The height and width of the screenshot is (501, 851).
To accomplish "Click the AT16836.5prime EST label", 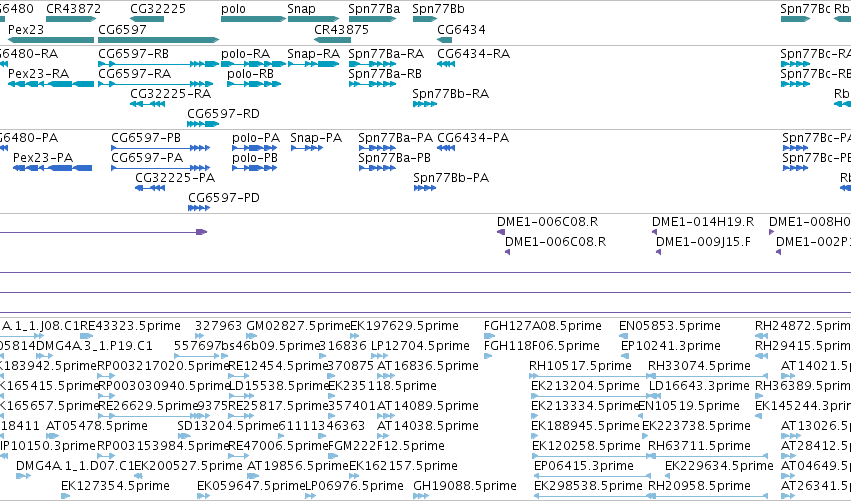I will pyautogui.click(x=428, y=366).
